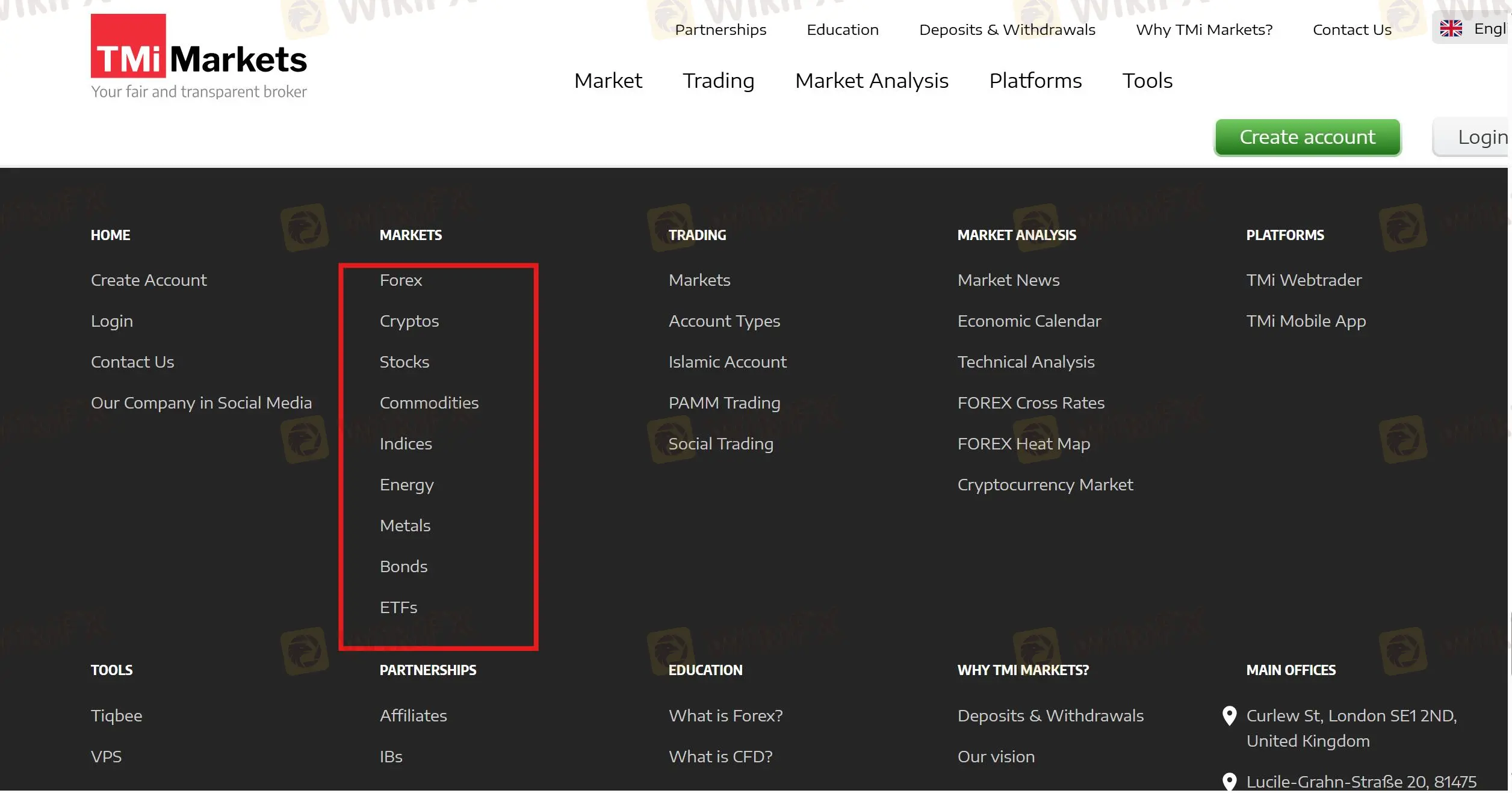1512x793 pixels.
Task: Open the Economic Calendar link
Action: [1029, 321]
